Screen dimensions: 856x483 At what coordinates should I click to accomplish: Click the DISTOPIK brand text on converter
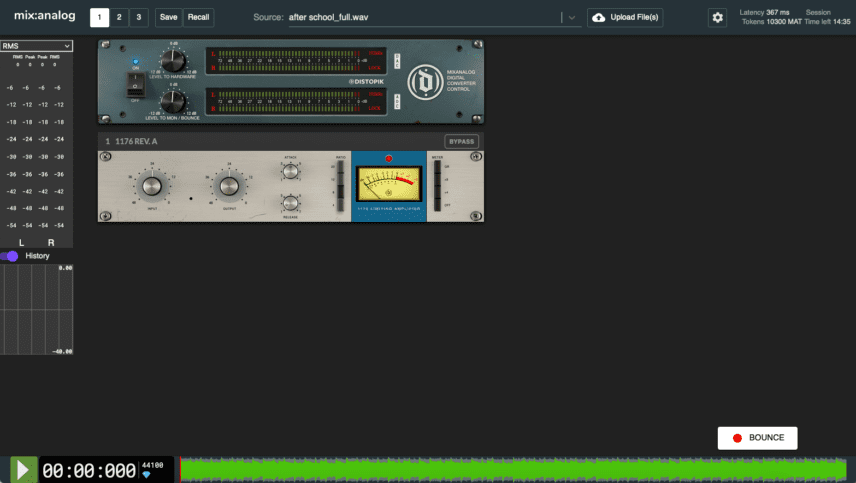[366, 82]
